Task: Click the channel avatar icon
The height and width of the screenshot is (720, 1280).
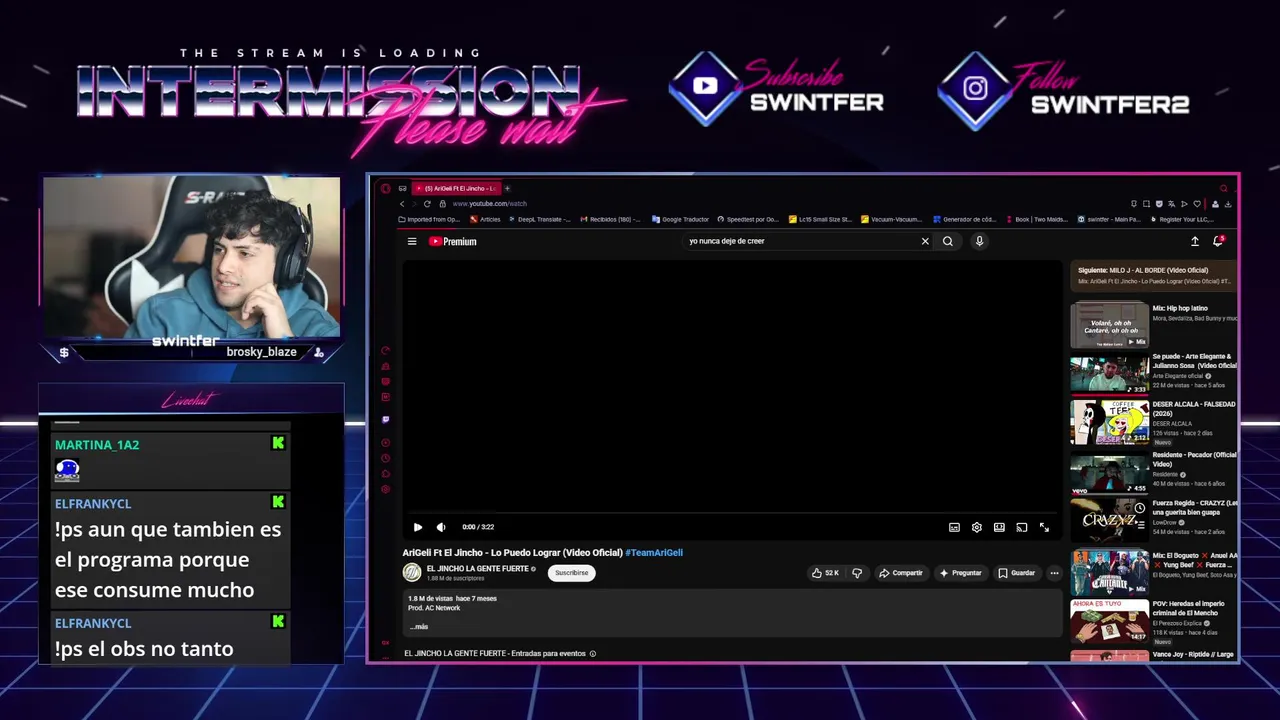Action: [412, 573]
